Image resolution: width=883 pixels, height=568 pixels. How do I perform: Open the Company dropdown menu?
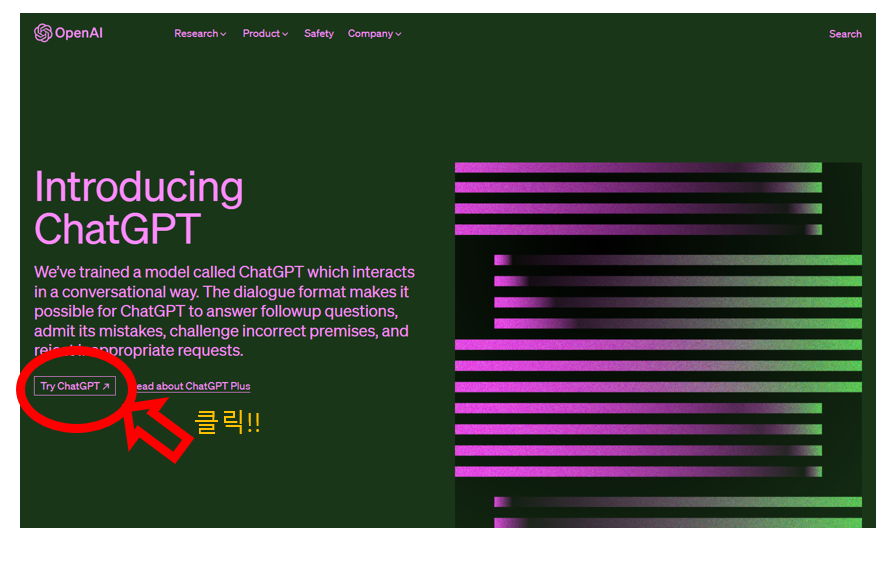(x=374, y=34)
